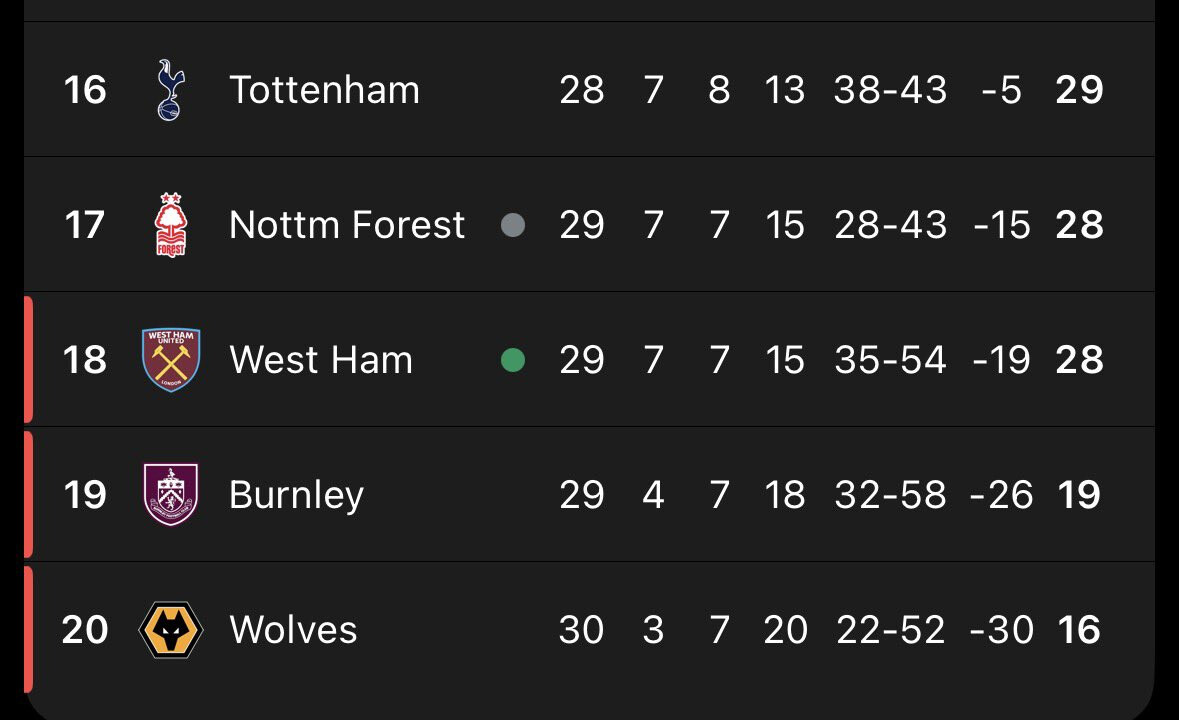Select the Burnley team name
The width and height of the screenshot is (1179, 720).
pyautogui.click(x=296, y=495)
